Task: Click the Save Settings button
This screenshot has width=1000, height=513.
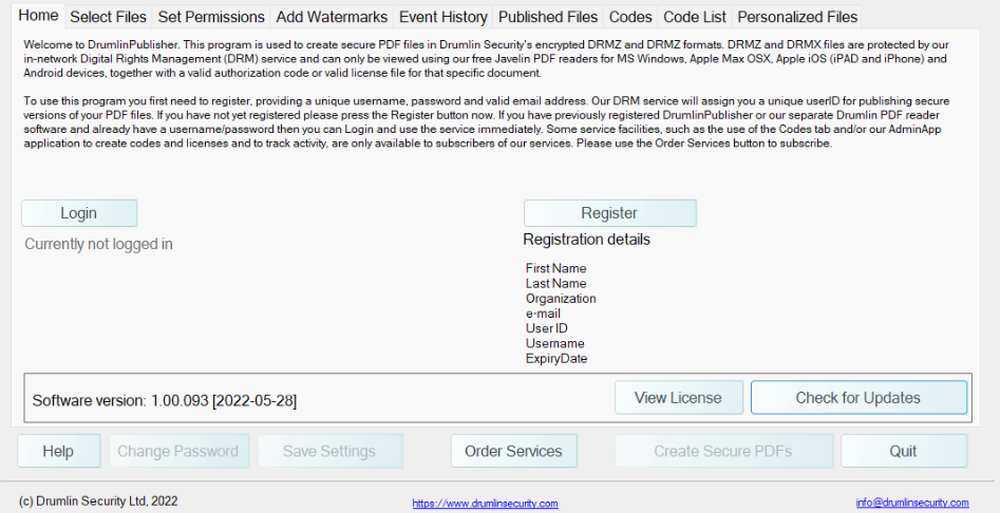Action: point(330,451)
